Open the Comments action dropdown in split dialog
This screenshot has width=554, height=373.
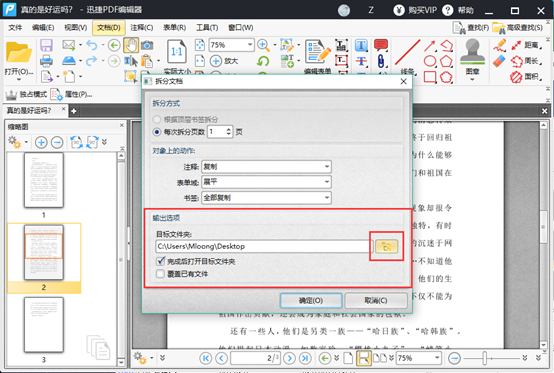266,166
